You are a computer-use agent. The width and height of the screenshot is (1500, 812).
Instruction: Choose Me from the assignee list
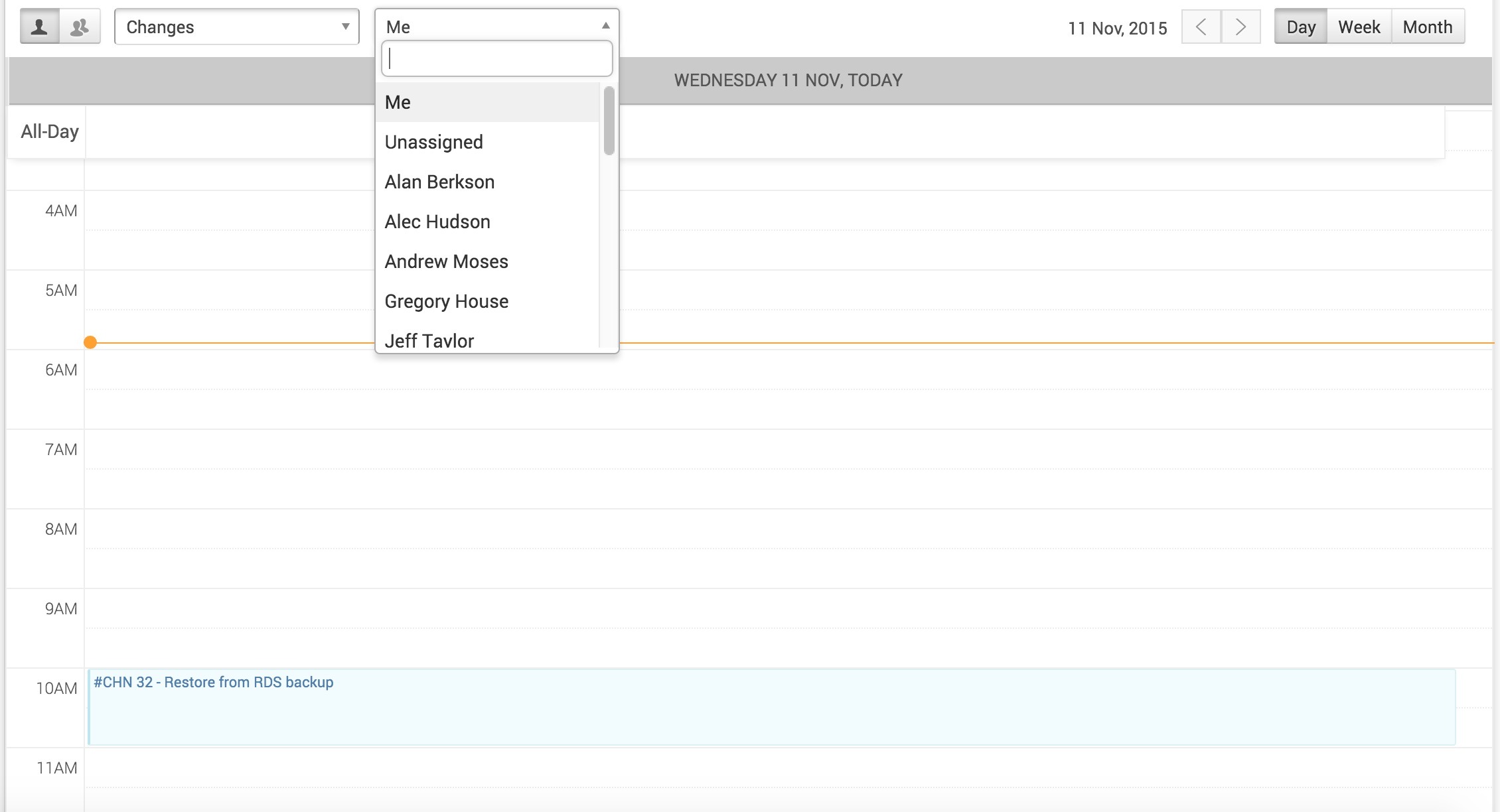[x=487, y=102]
